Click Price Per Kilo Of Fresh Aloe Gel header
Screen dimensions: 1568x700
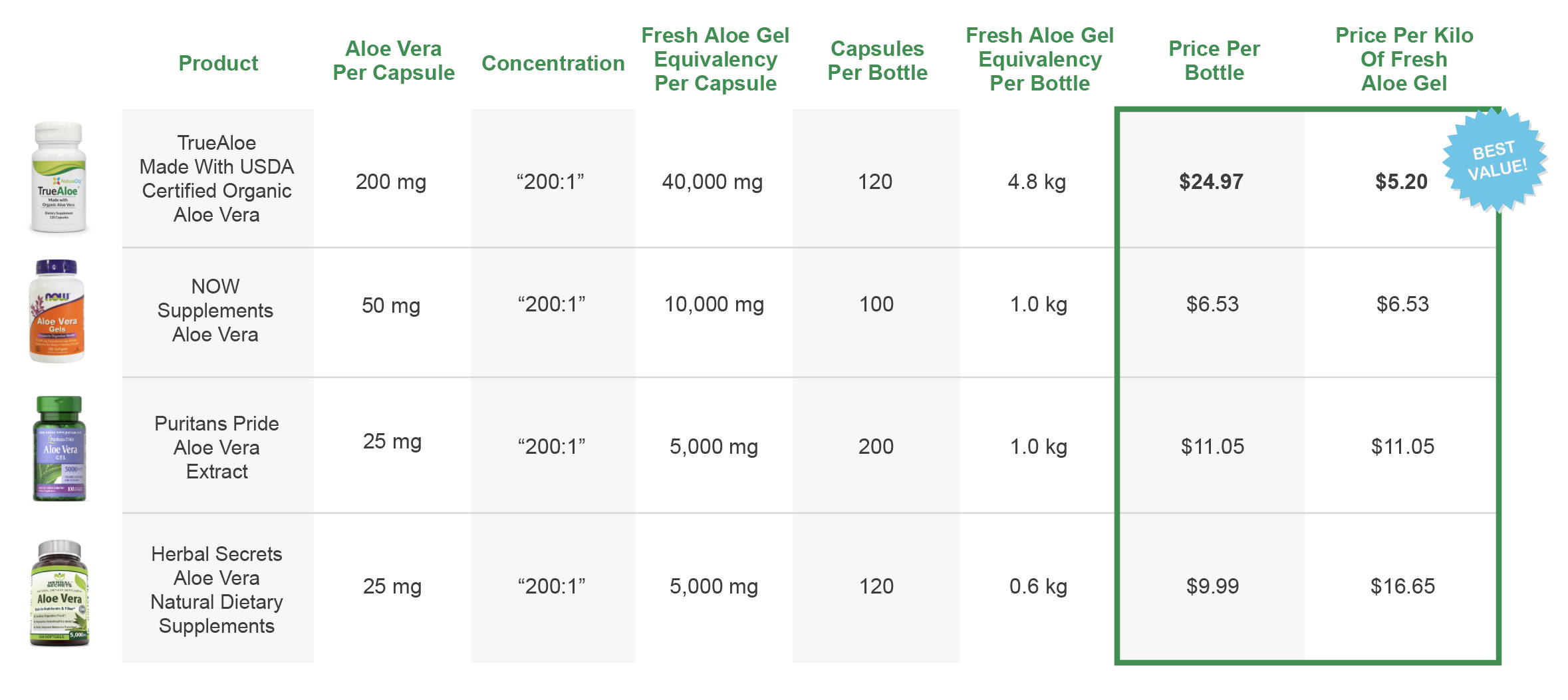tap(1404, 59)
